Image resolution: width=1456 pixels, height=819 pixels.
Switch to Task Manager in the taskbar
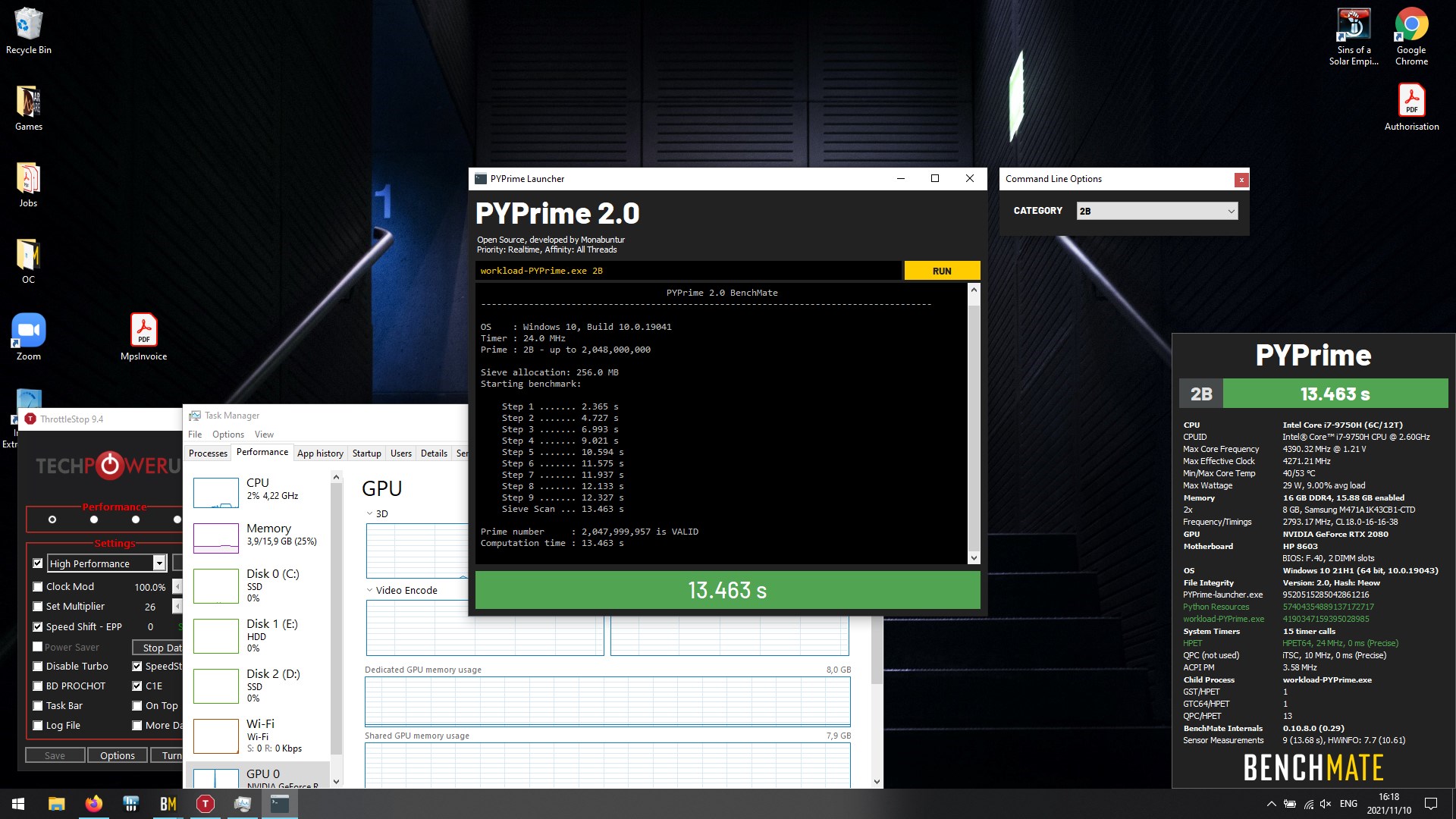[242, 804]
